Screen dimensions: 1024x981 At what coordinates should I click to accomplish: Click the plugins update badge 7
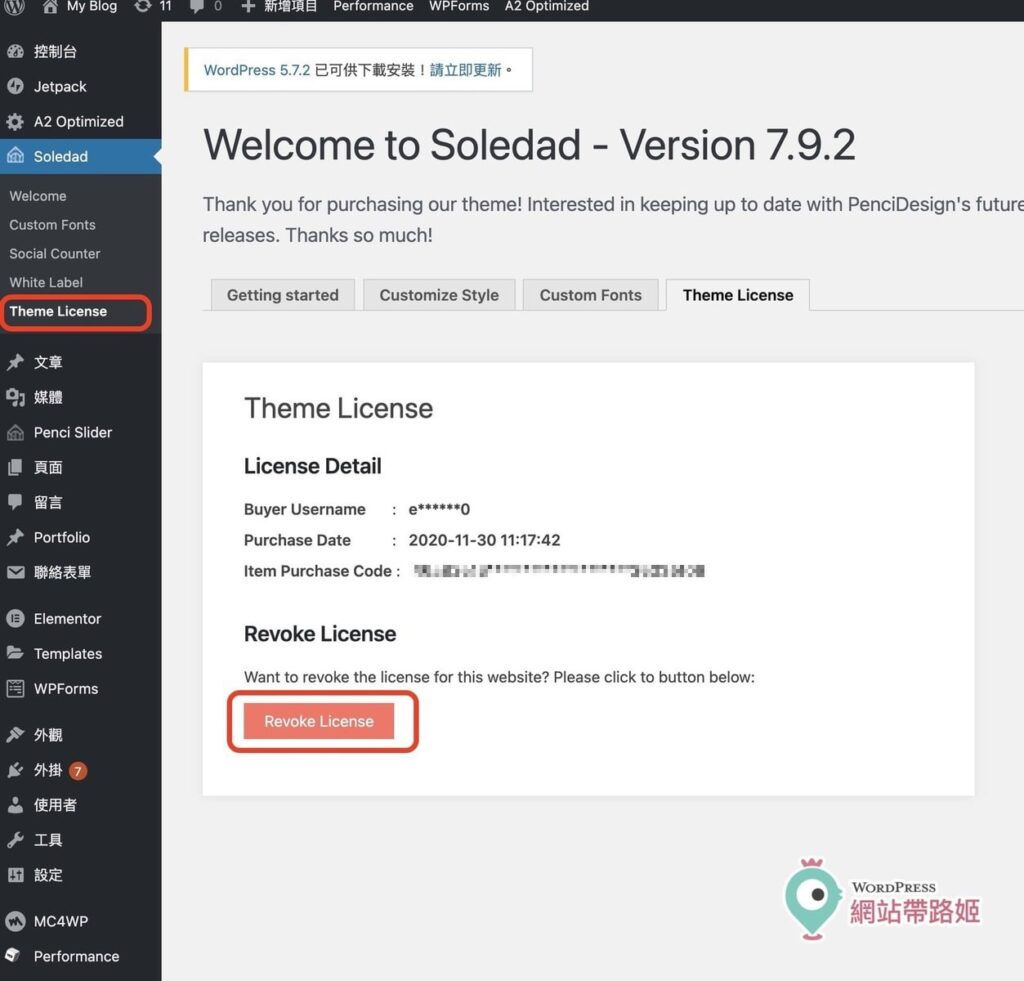78,771
